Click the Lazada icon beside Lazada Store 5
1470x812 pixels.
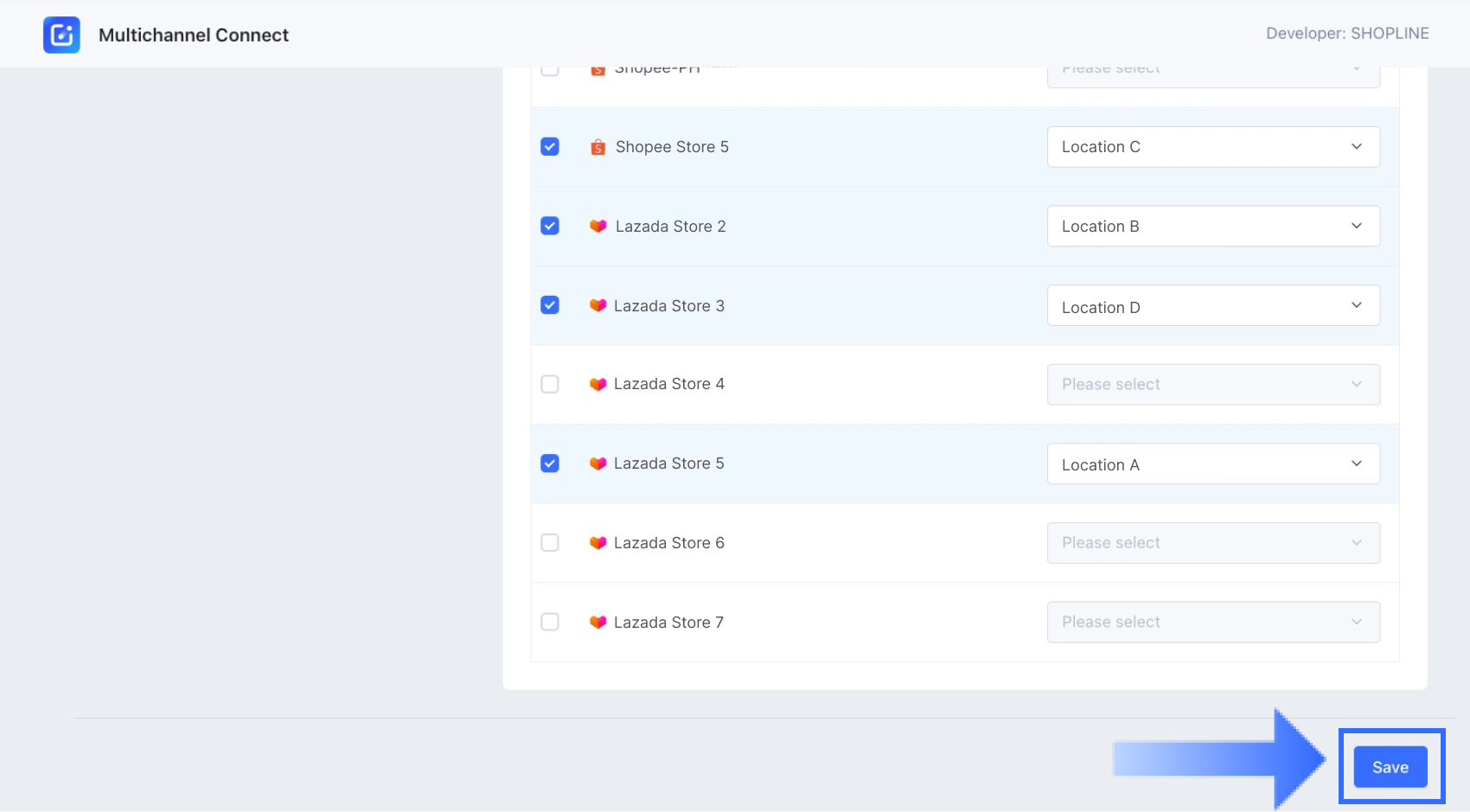pyautogui.click(x=598, y=464)
